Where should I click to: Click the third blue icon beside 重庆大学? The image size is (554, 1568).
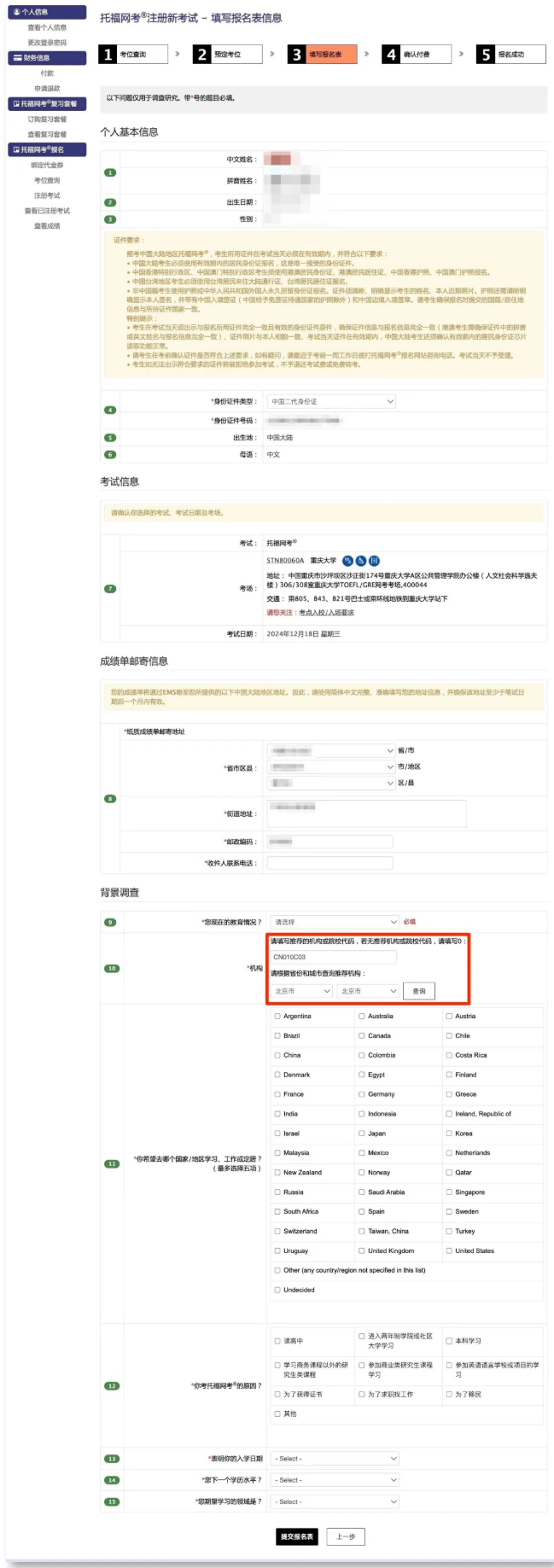click(x=374, y=561)
